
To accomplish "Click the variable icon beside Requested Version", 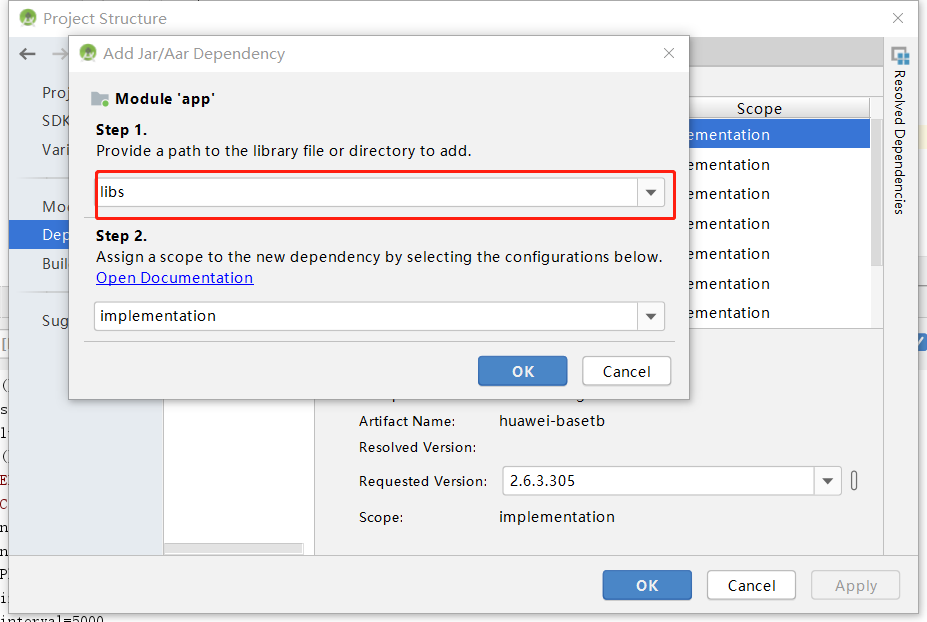I will 853,481.
